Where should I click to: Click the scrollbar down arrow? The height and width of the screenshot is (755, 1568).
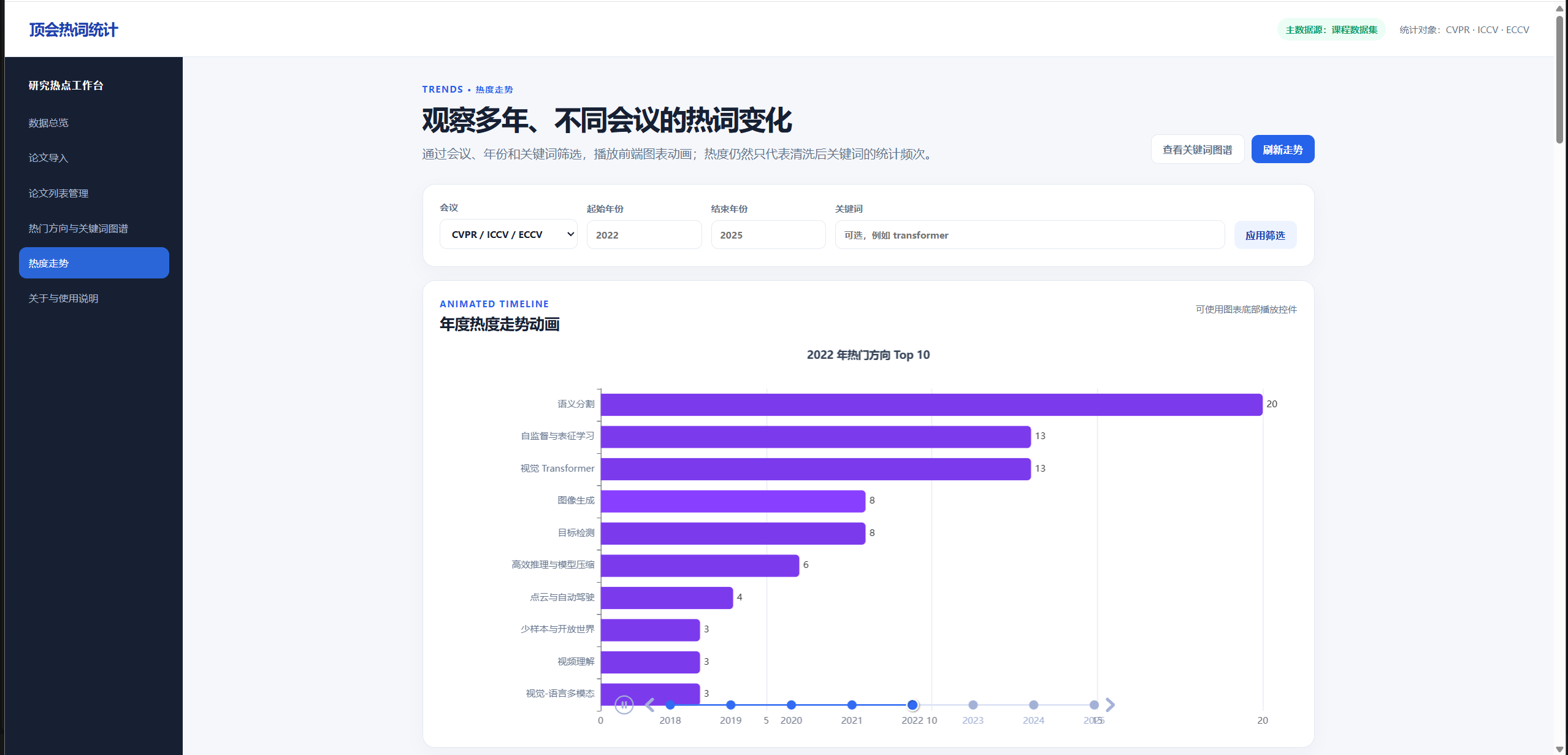1559,749
